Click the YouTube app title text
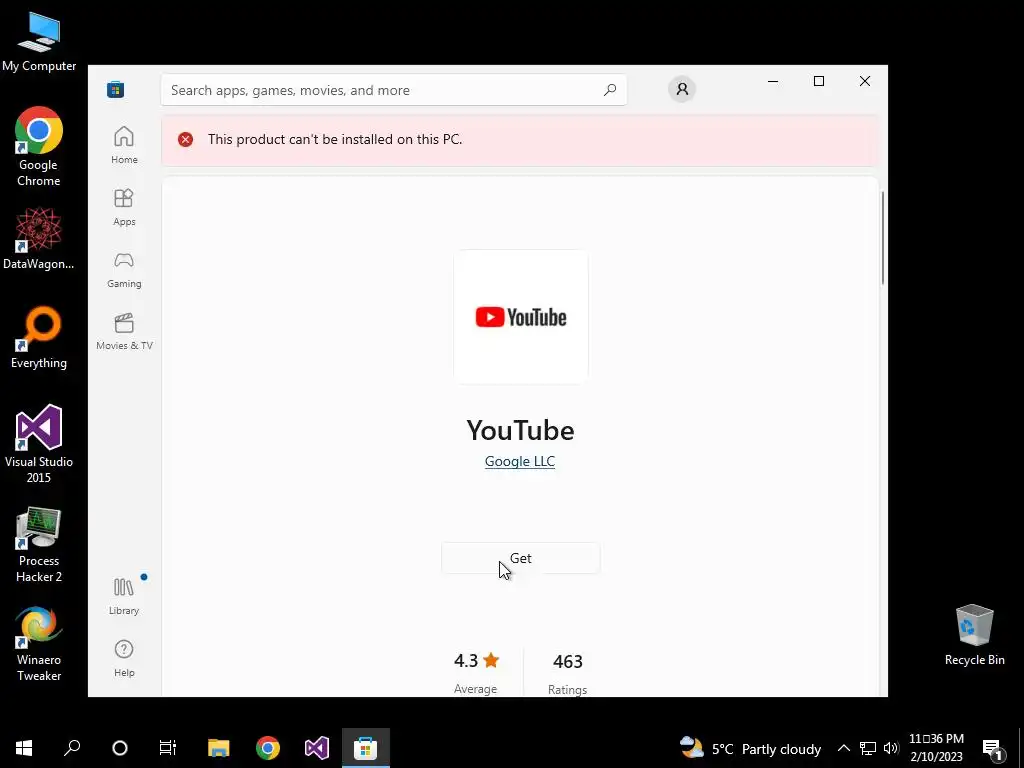The height and width of the screenshot is (768, 1024). [520, 430]
